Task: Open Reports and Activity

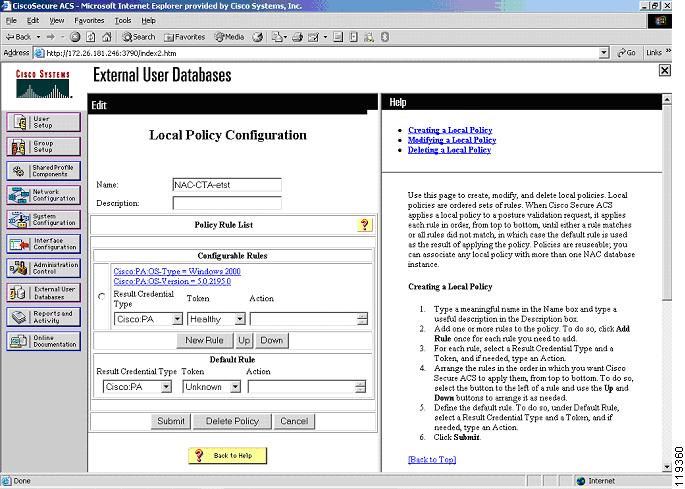Action: pos(44,317)
